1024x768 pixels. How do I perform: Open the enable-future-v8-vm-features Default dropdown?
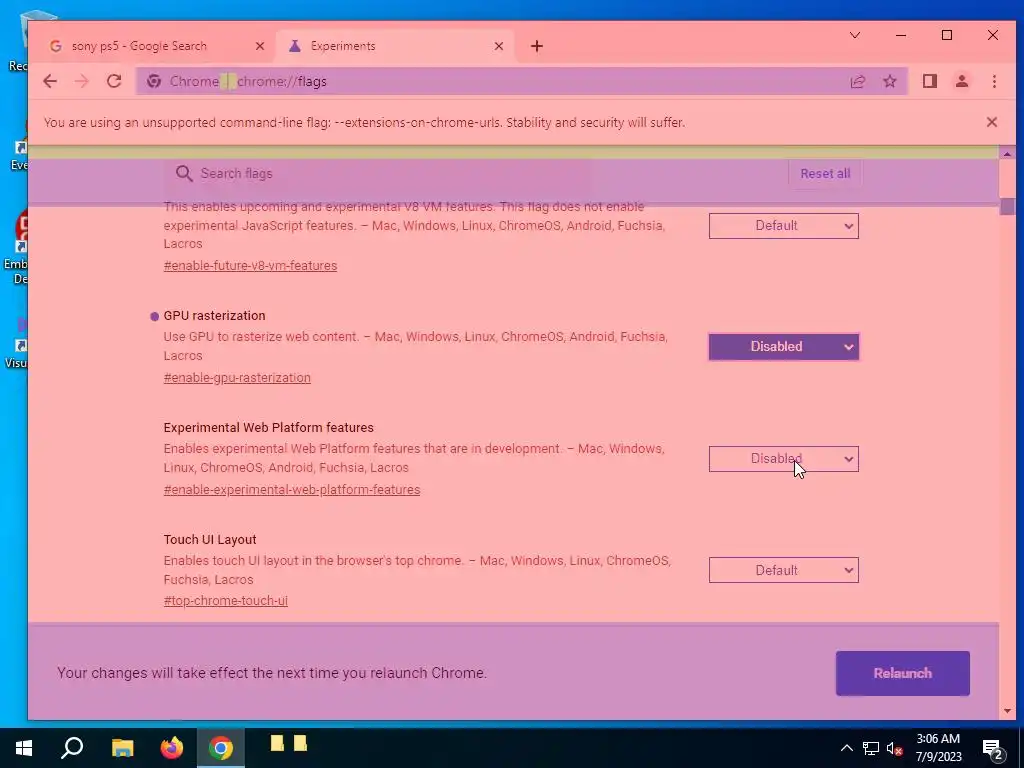(784, 226)
